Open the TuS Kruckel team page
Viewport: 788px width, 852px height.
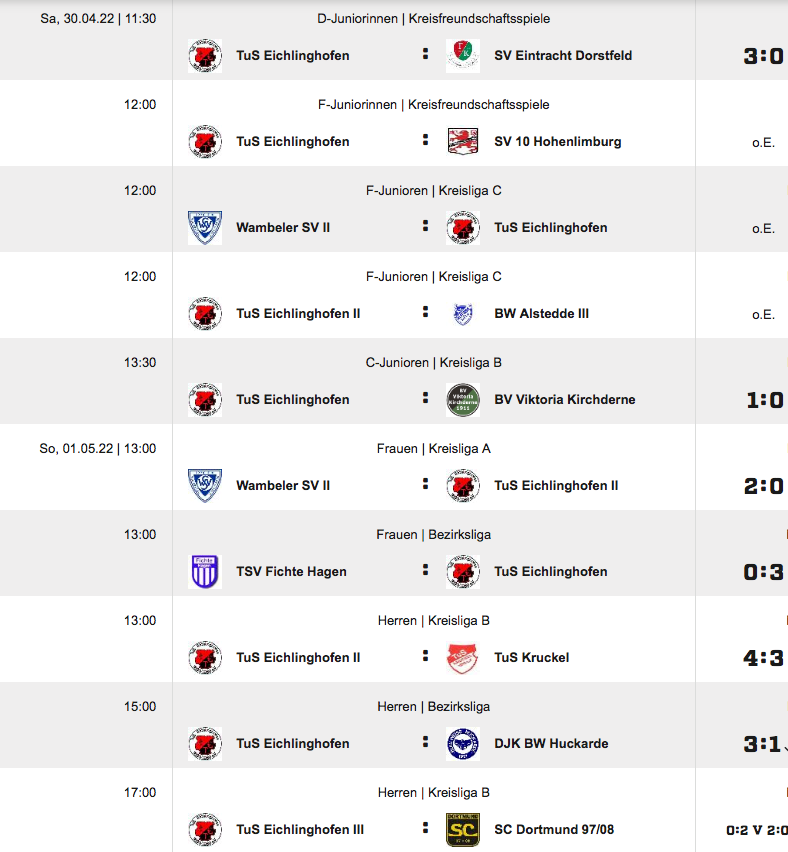pos(531,657)
